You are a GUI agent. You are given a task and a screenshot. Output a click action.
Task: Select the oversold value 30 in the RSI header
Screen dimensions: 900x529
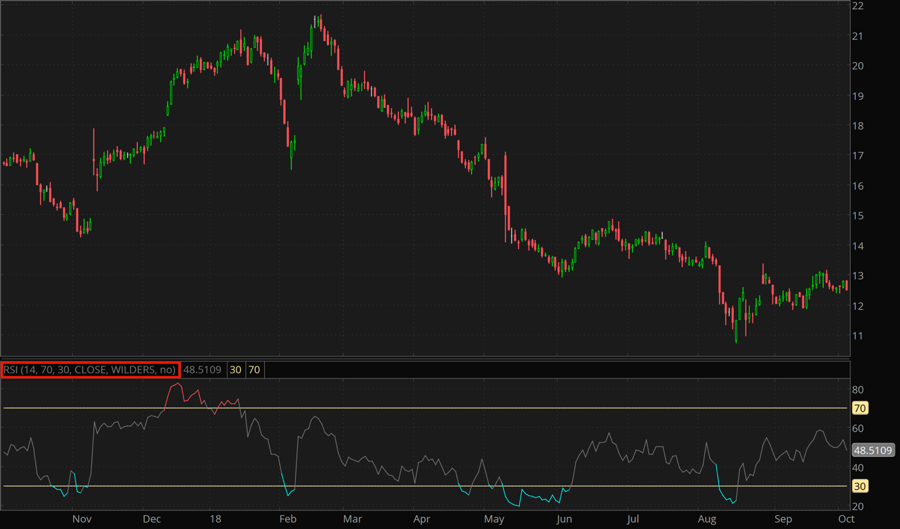pyautogui.click(x=236, y=370)
